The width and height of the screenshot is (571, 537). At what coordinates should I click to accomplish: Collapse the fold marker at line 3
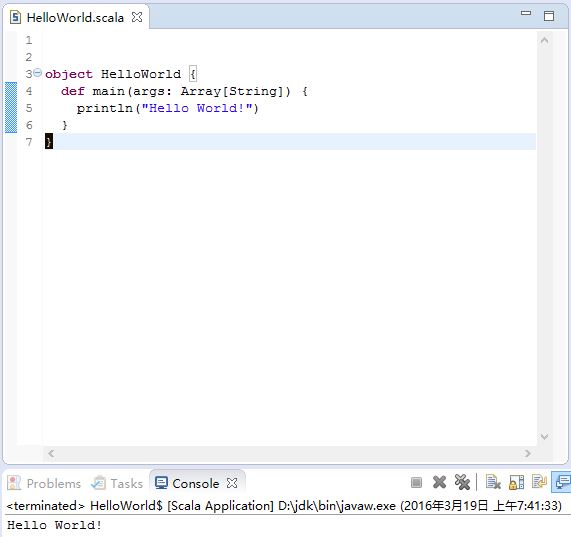tap(38, 73)
